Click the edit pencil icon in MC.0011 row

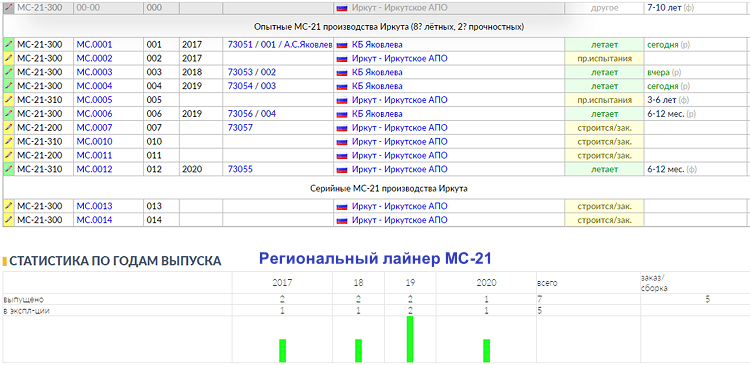[8, 156]
